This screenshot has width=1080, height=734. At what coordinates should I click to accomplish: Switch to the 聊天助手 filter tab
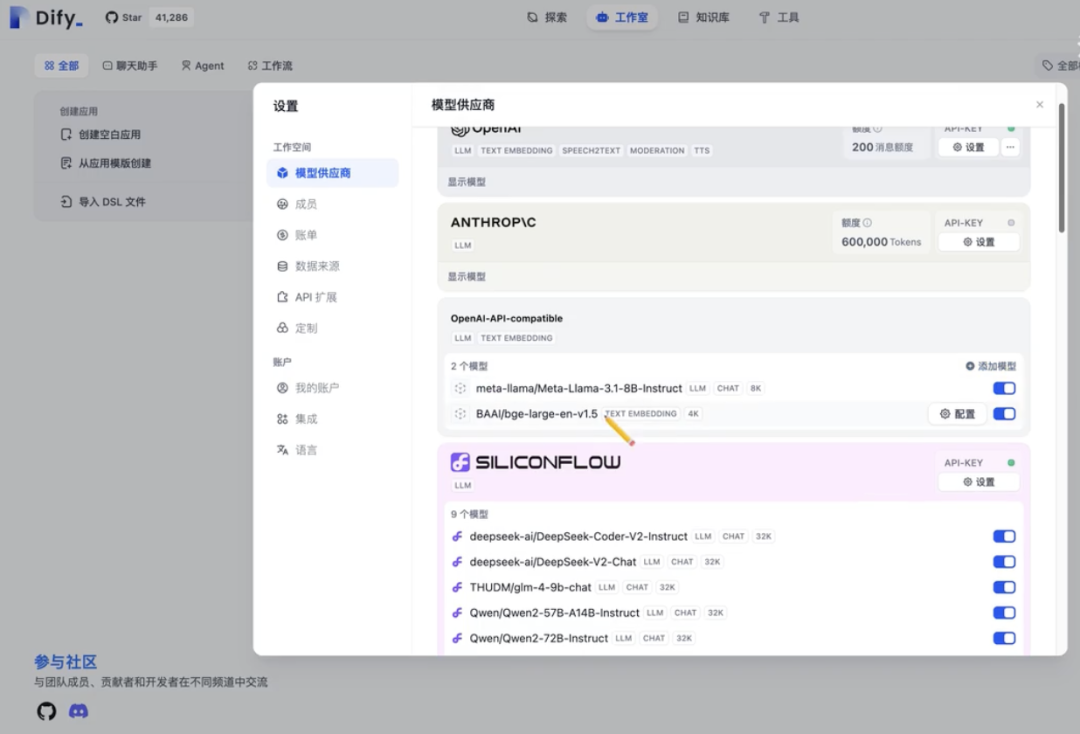(x=130, y=65)
